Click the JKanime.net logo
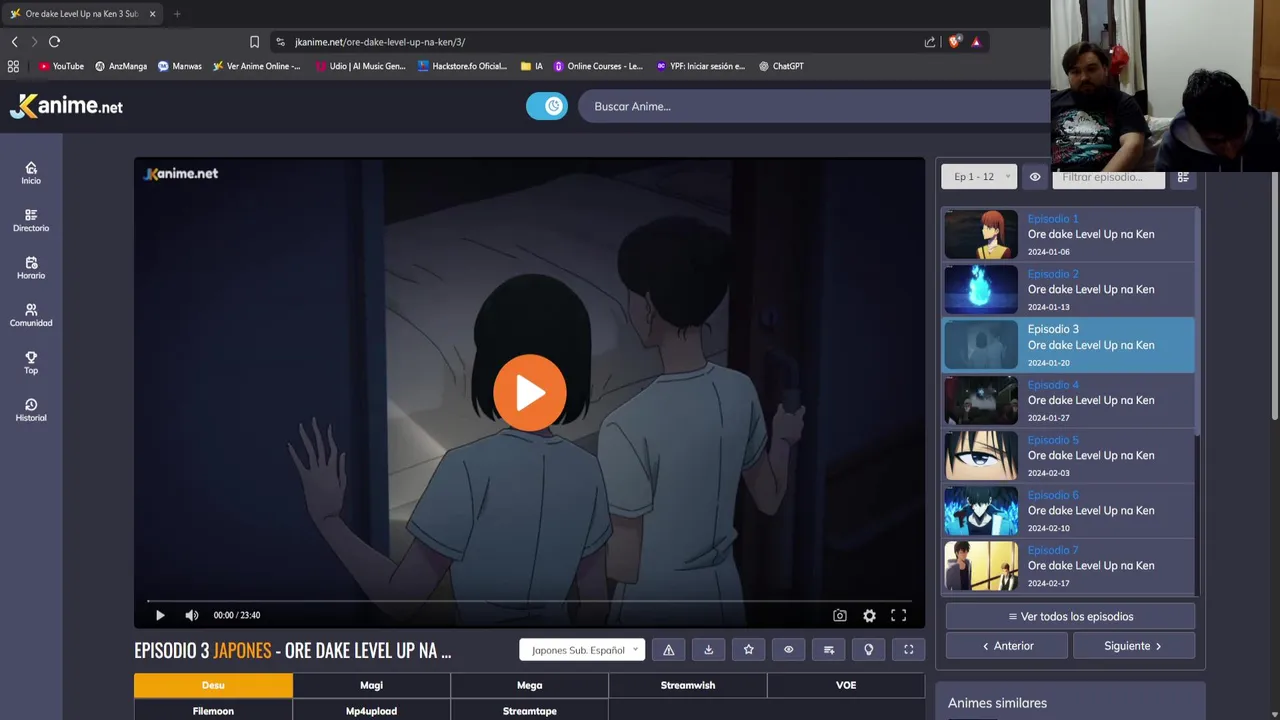Viewport: 1280px width, 720px height. pyautogui.click(x=66, y=106)
